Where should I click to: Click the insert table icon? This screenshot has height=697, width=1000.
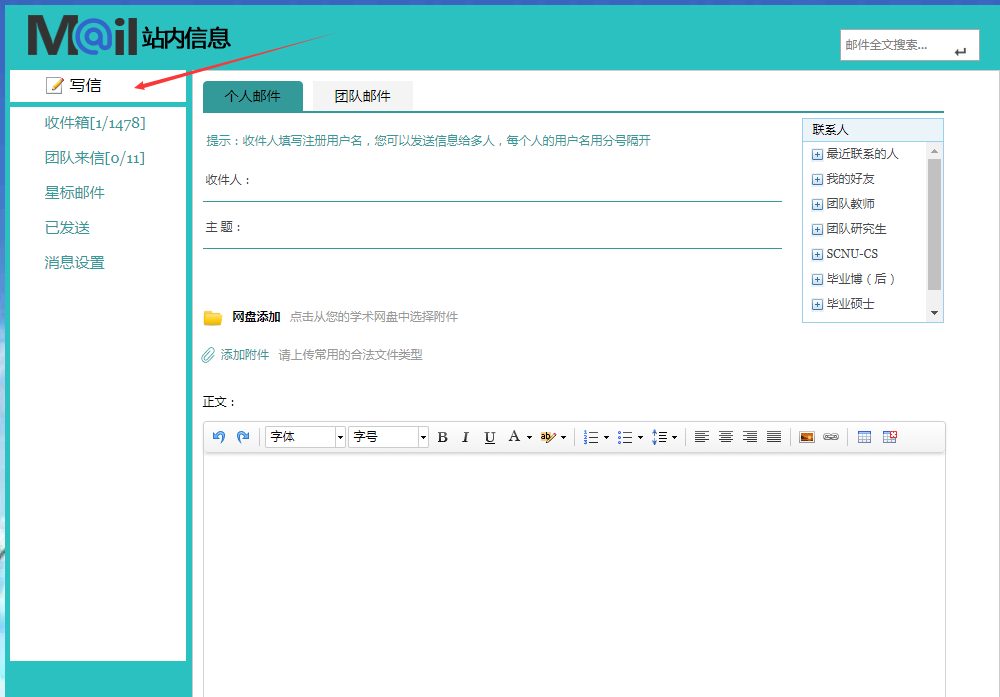click(x=865, y=437)
